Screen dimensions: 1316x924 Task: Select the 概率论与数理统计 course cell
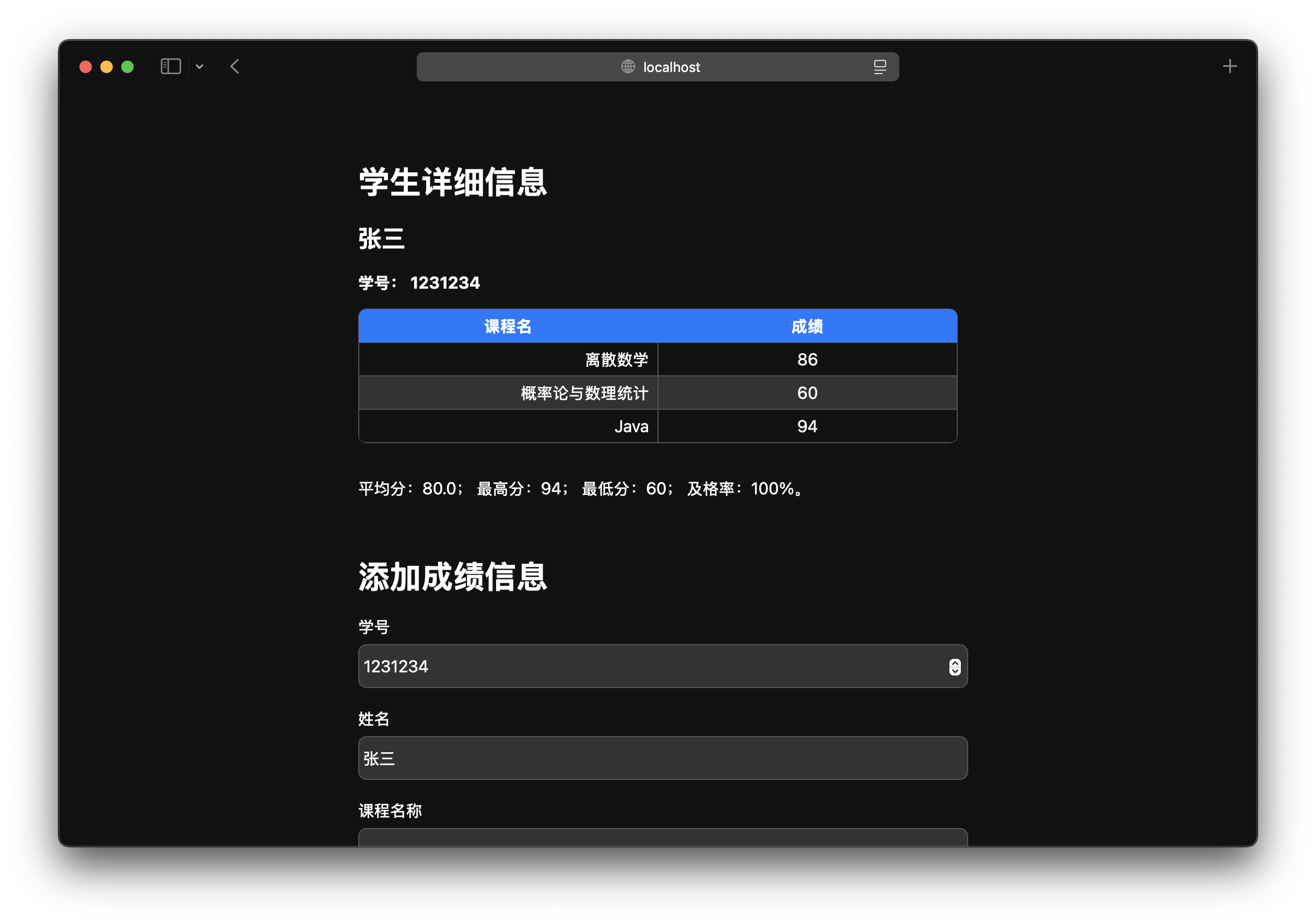coord(508,393)
